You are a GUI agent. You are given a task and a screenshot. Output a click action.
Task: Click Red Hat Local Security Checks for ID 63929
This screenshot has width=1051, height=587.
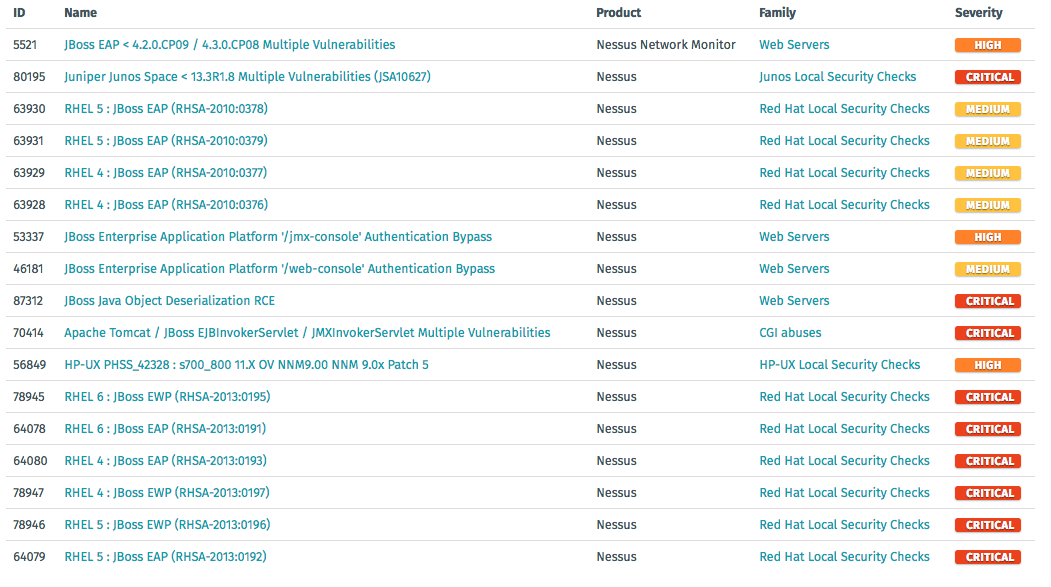click(845, 173)
